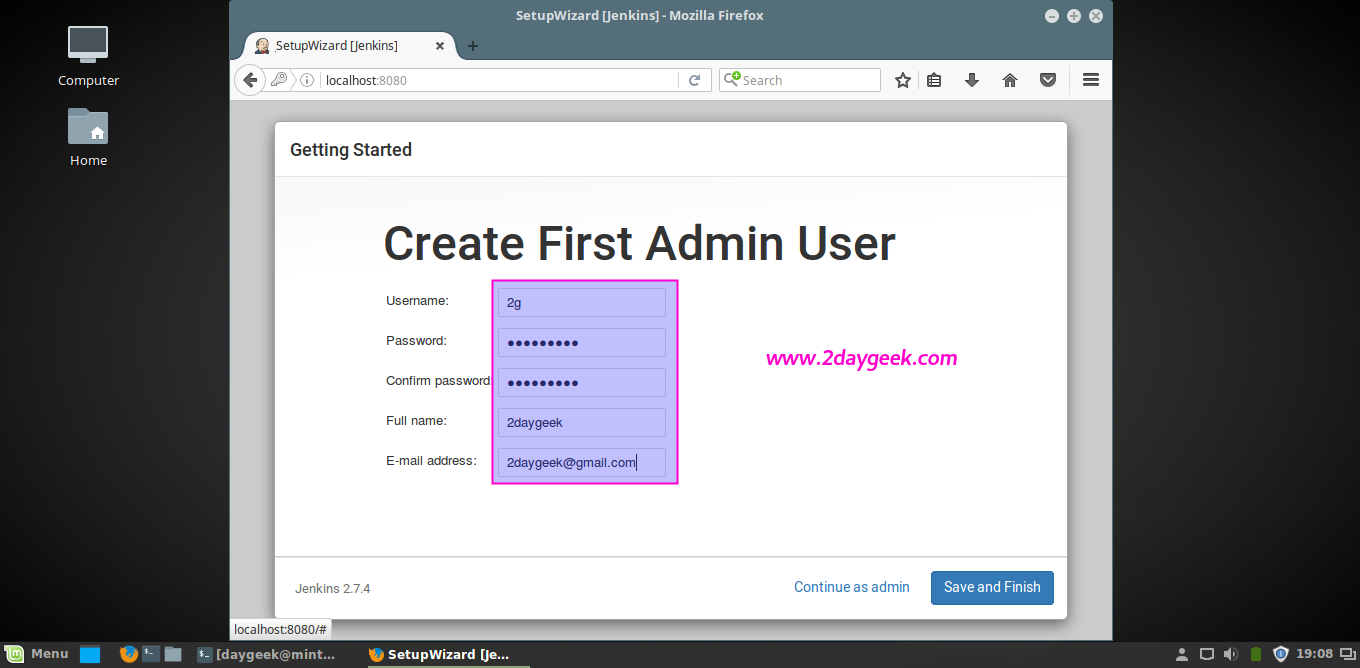Open the Linux Mint Menu button

pos(38,654)
